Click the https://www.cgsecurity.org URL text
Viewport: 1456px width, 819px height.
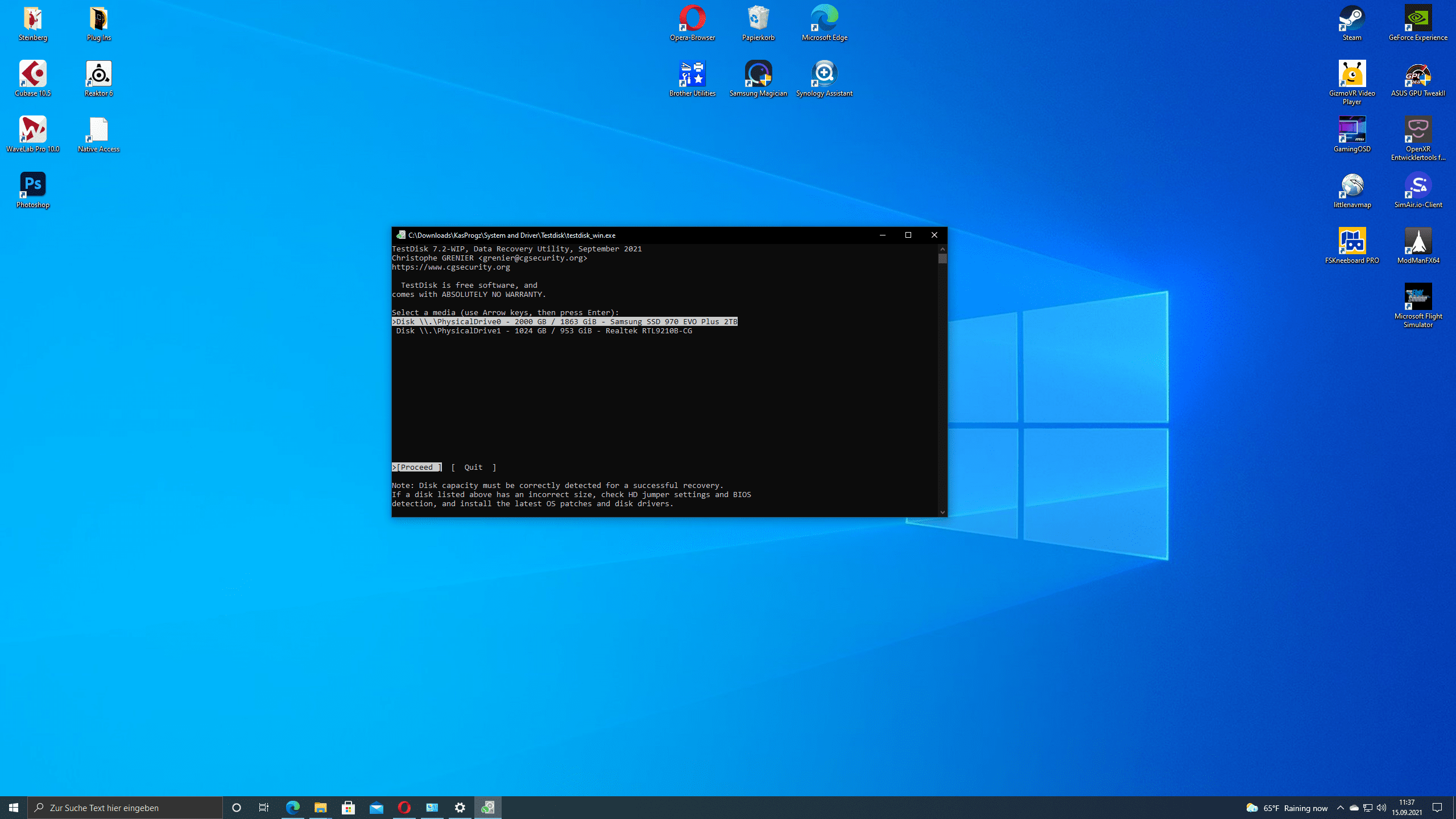451,267
